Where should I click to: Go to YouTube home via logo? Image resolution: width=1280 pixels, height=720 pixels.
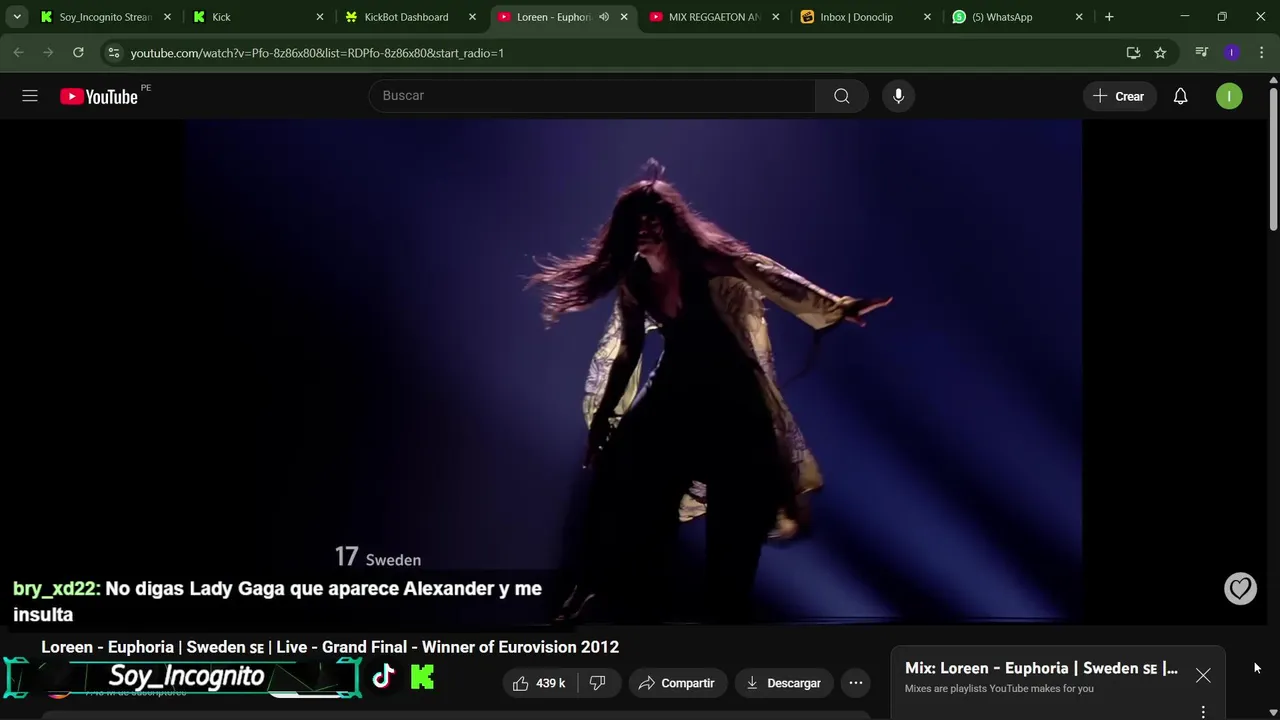[x=98, y=96]
